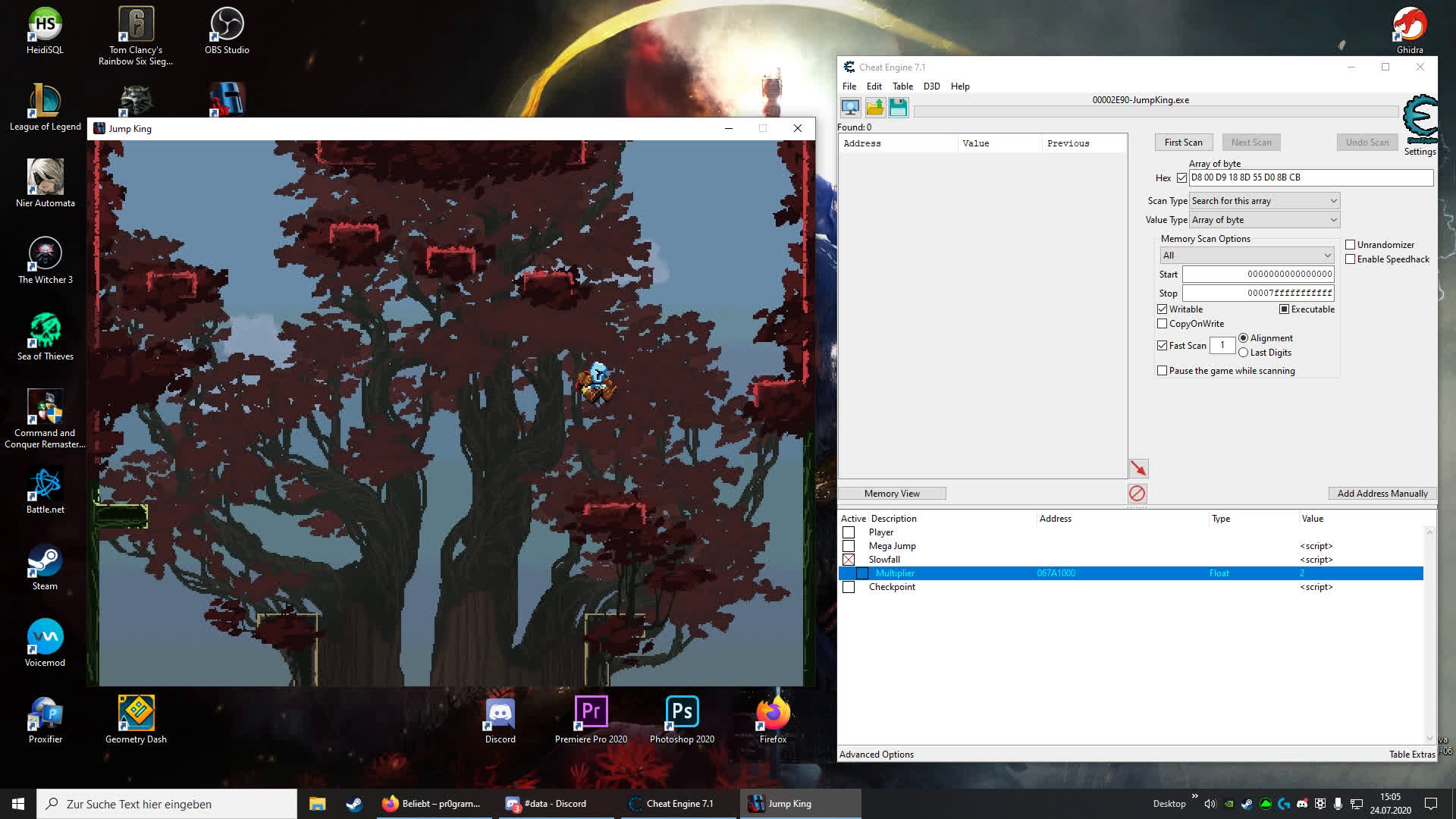Open Memory View
Image resolution: width=1456 pixels, height=819 pixels.
(x=892, y=494)
